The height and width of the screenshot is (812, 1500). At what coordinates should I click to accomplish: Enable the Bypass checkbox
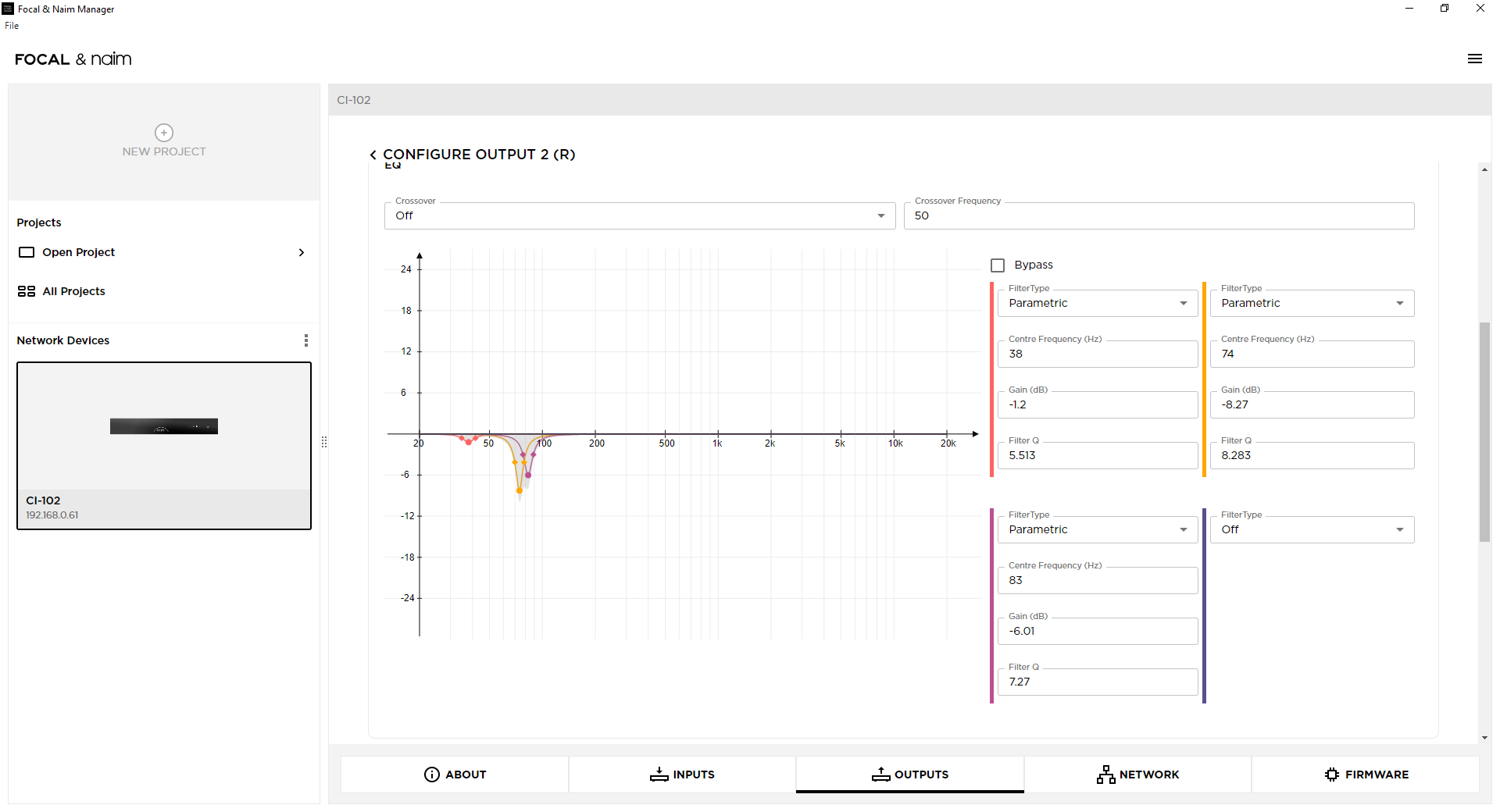pos(998,265)
